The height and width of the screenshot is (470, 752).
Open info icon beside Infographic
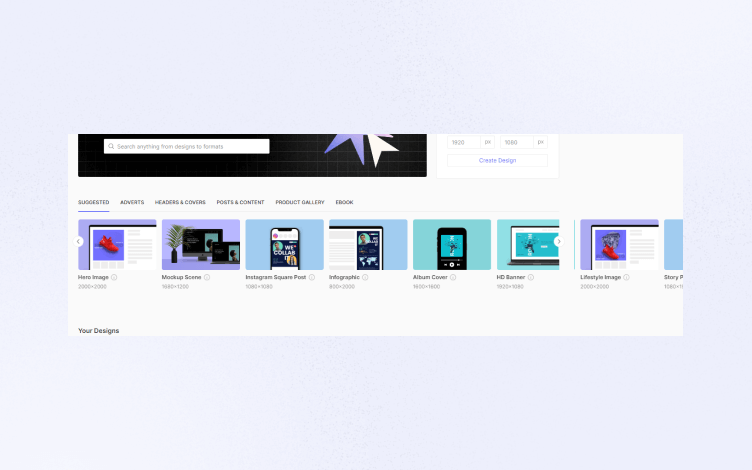(365, 277)
